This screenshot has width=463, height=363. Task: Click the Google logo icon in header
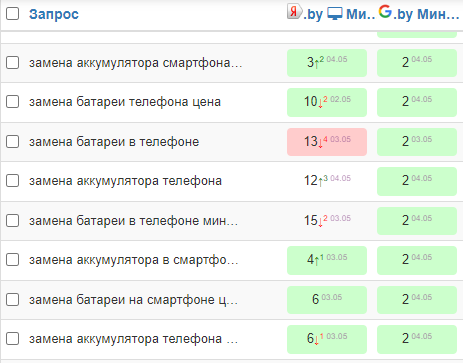pos(385,12)
